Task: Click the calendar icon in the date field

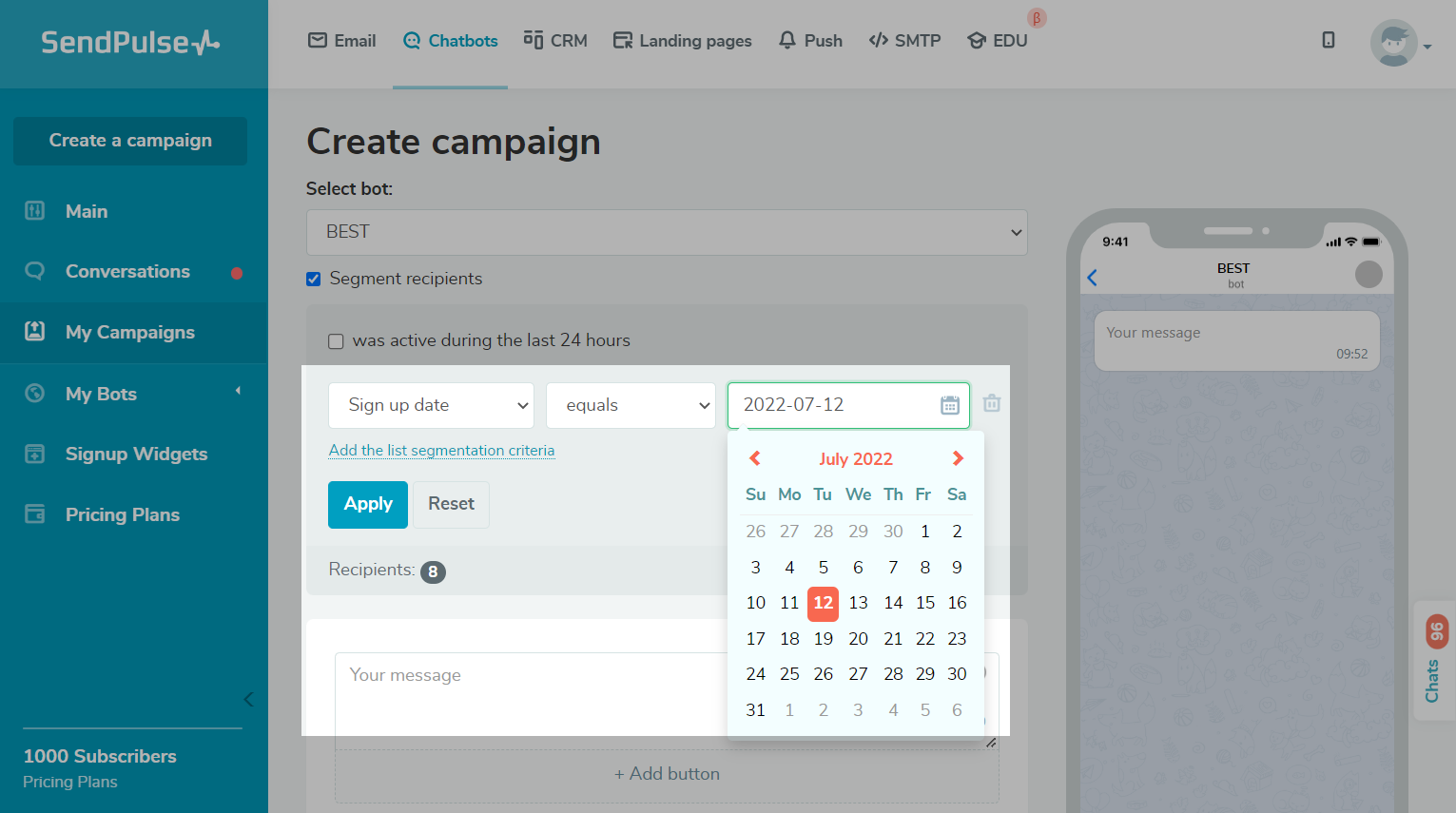Action: pyautogui.click(x=950, y=405)
